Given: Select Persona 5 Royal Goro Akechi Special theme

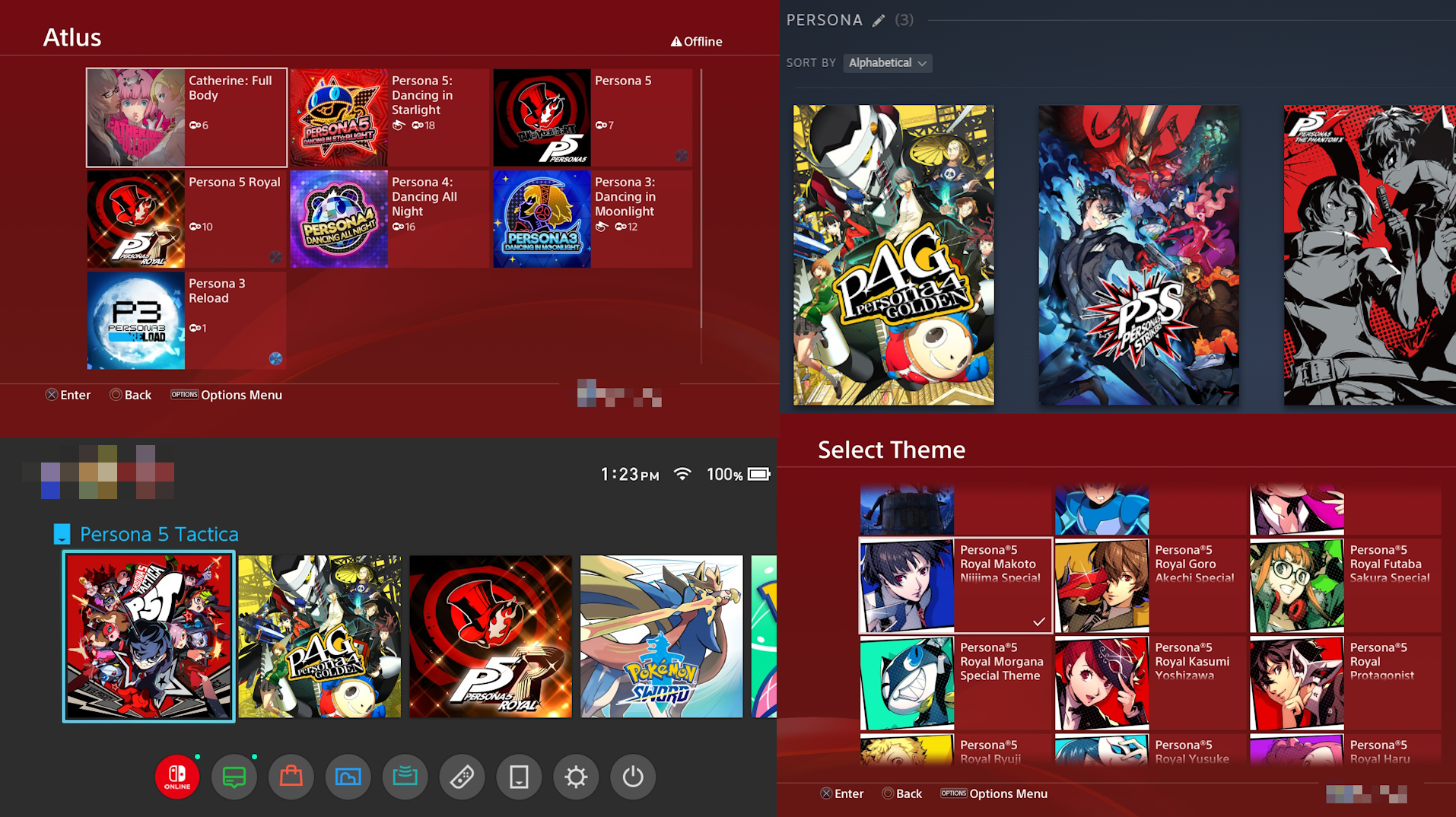Looking at the screenshot, I should [1151, 586].
